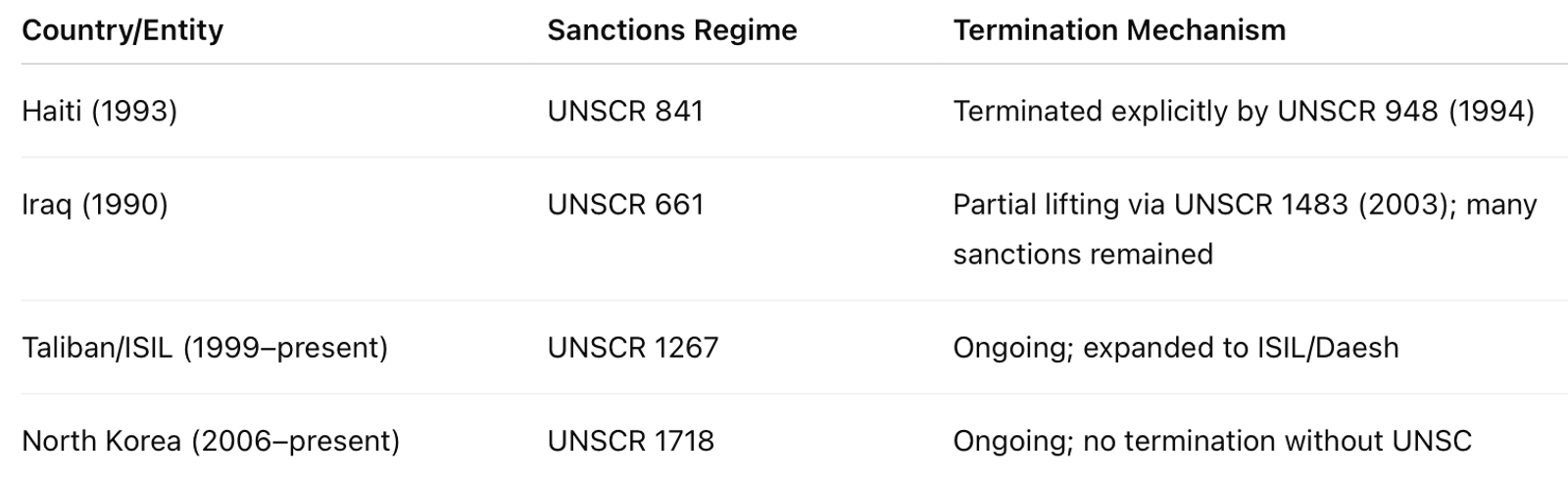
Task: Select the Iraq (1990) cell
Action: click(94, 205)
